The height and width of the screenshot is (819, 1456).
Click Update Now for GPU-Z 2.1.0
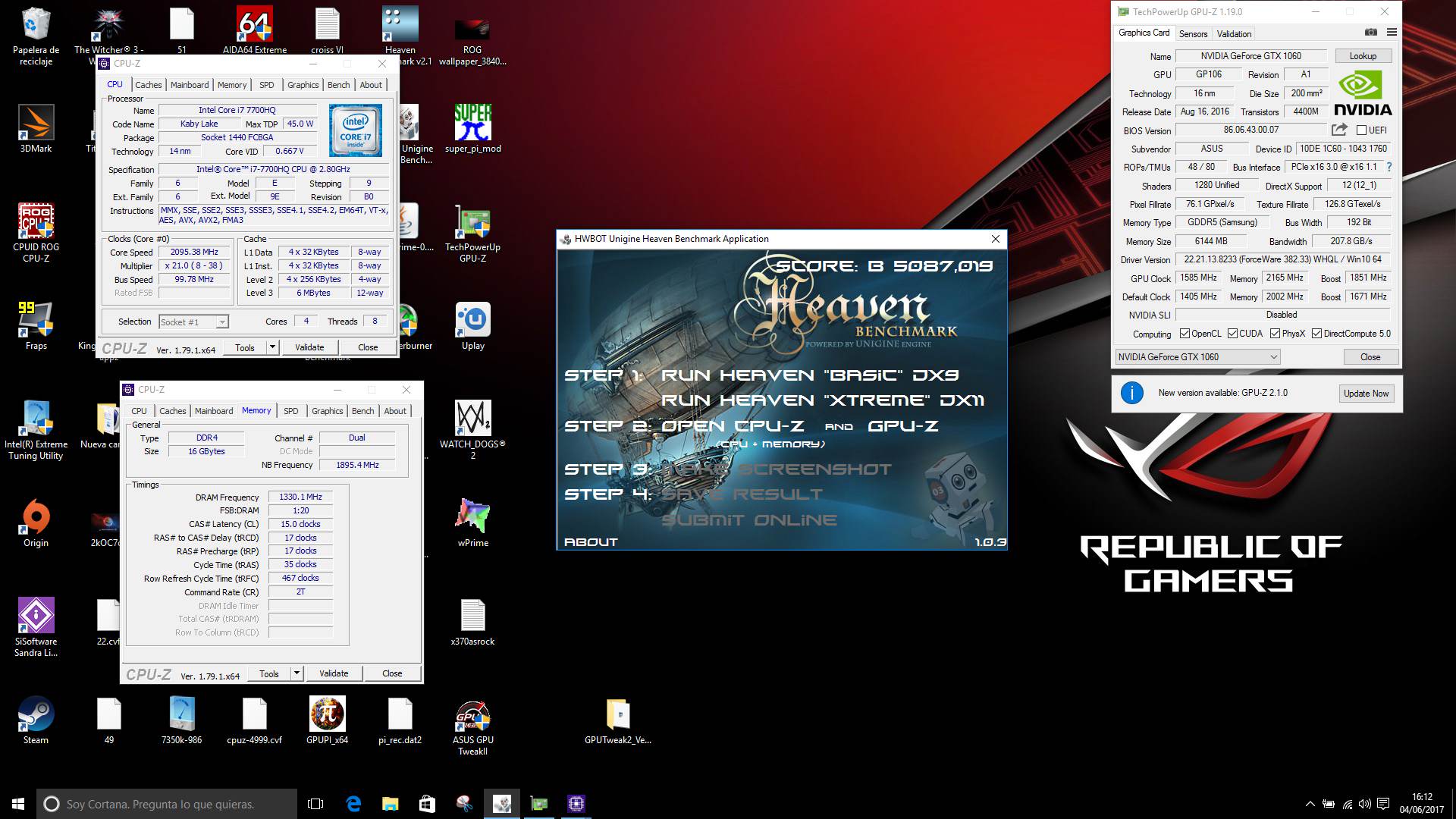tap(1366, 394)
